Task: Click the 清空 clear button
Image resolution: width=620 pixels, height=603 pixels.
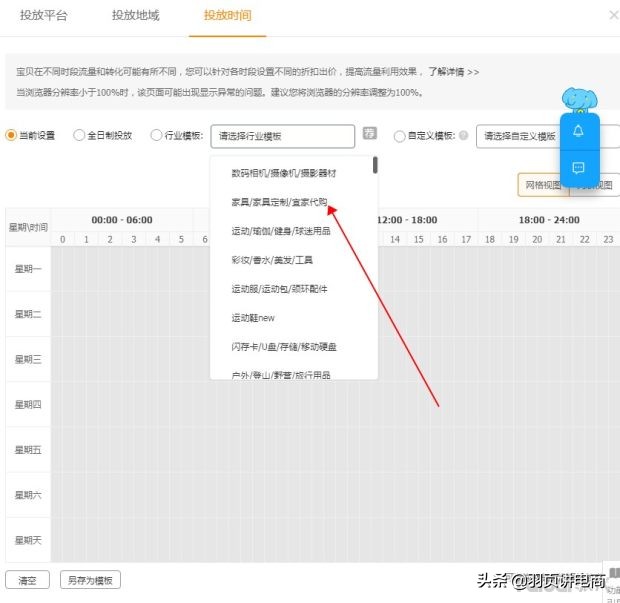Action: pyautogui.click(x=27, y=580)
